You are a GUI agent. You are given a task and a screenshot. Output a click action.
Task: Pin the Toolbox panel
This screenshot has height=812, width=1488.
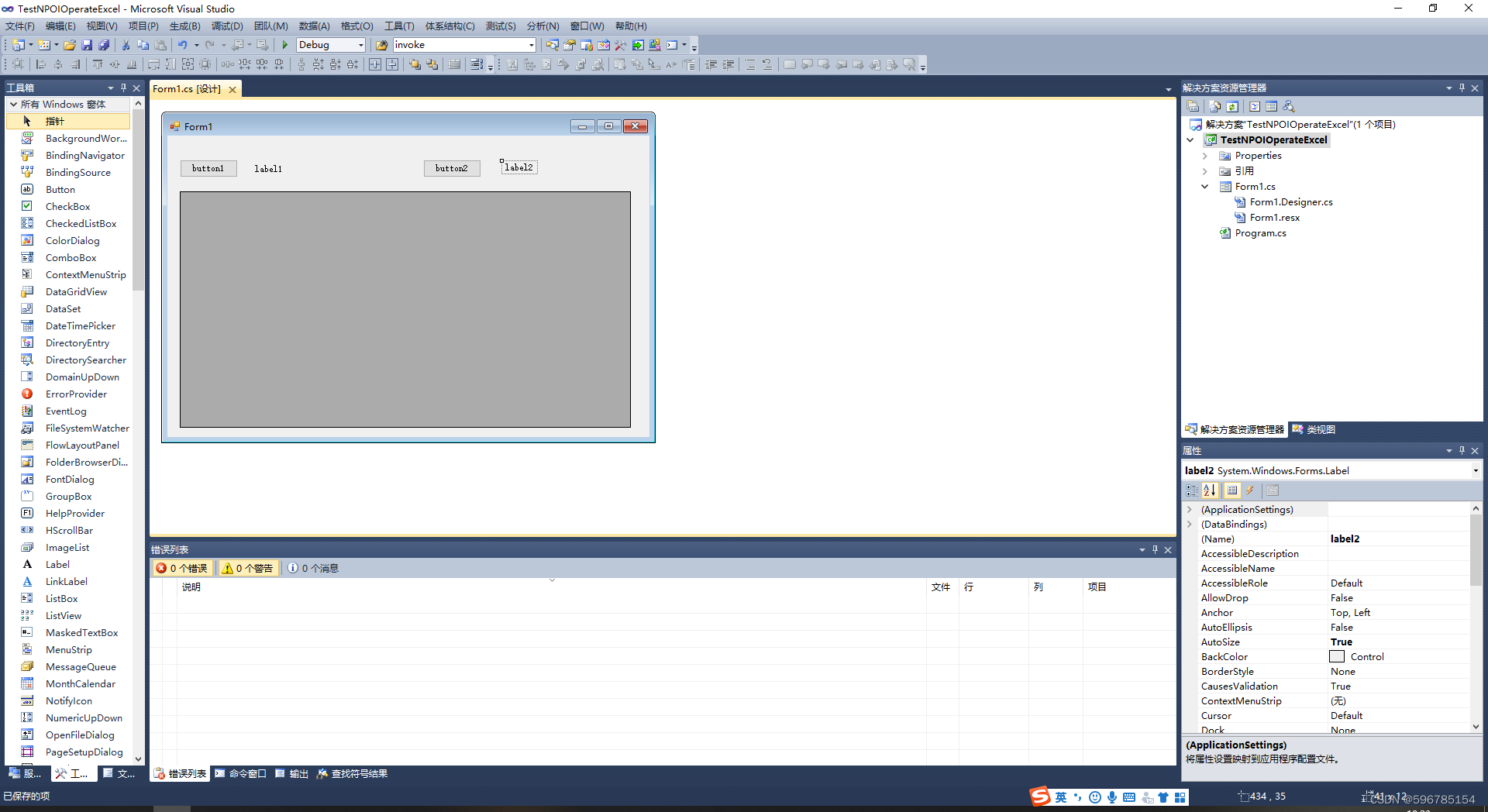(123, 88)
